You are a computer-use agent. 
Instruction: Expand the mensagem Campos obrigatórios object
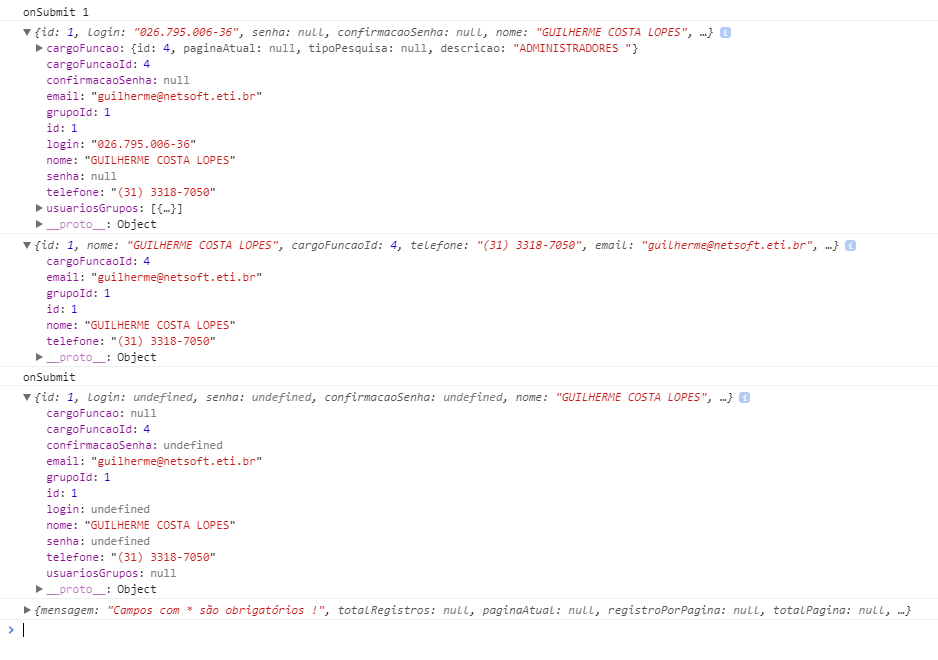pos(27,610)
